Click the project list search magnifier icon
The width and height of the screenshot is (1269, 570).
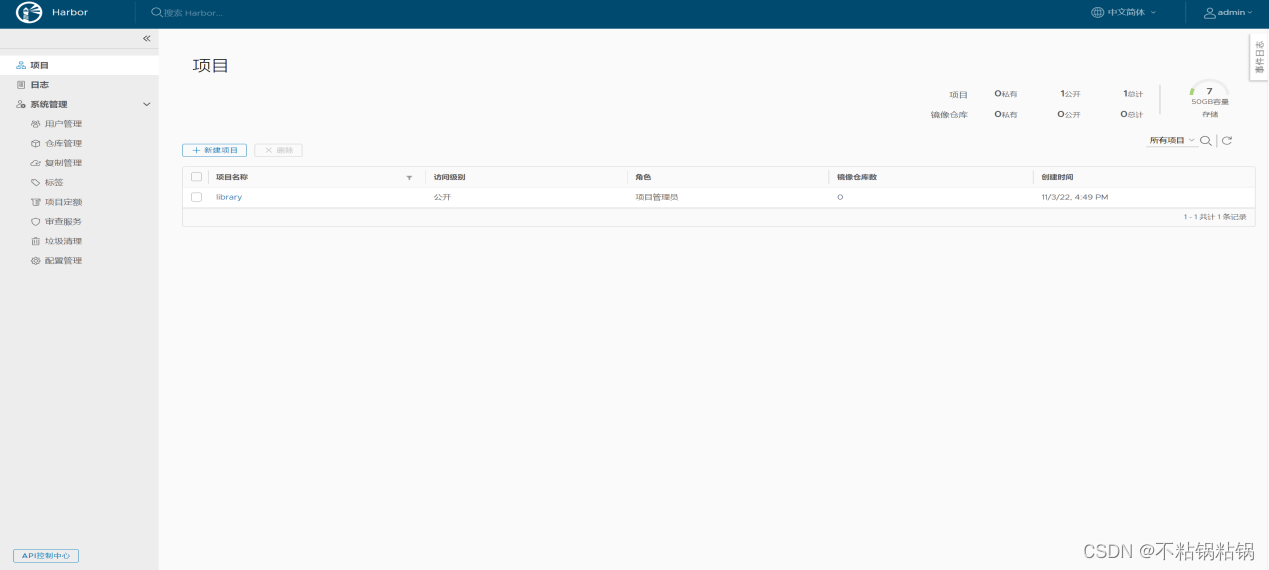coord(1206,141)
